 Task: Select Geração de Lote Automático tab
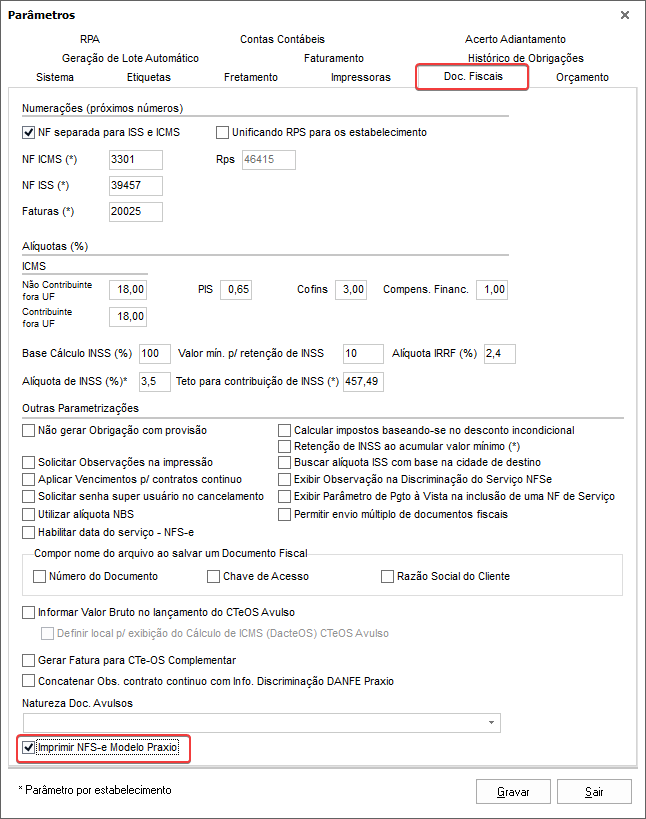130,58
